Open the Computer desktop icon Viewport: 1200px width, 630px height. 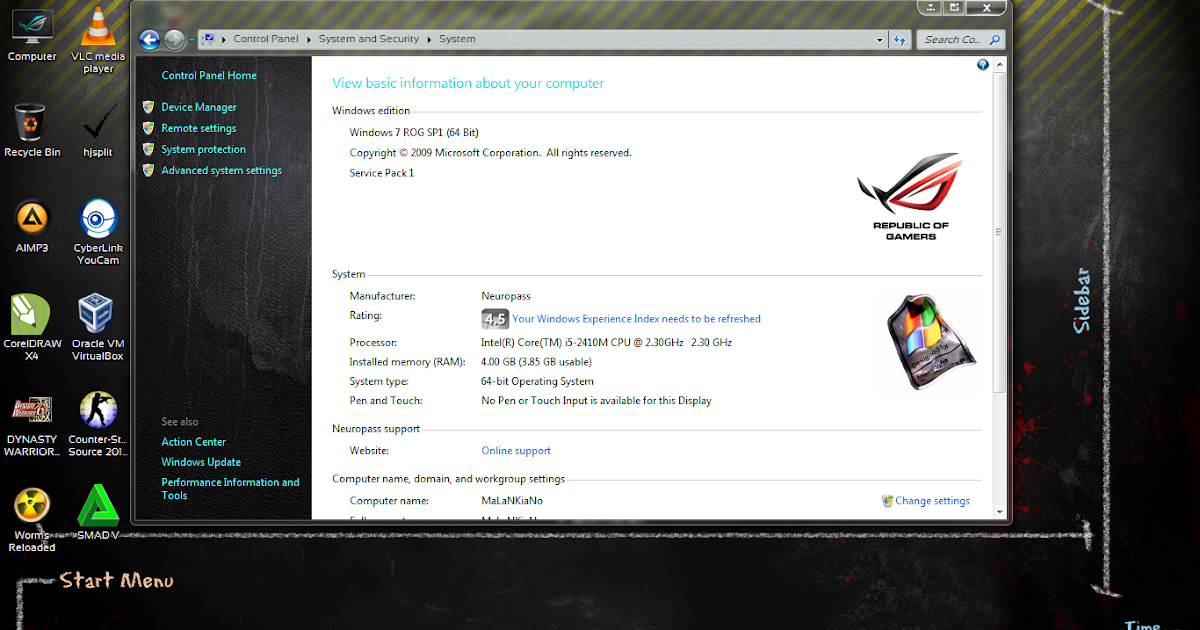(x=32, y=37)
